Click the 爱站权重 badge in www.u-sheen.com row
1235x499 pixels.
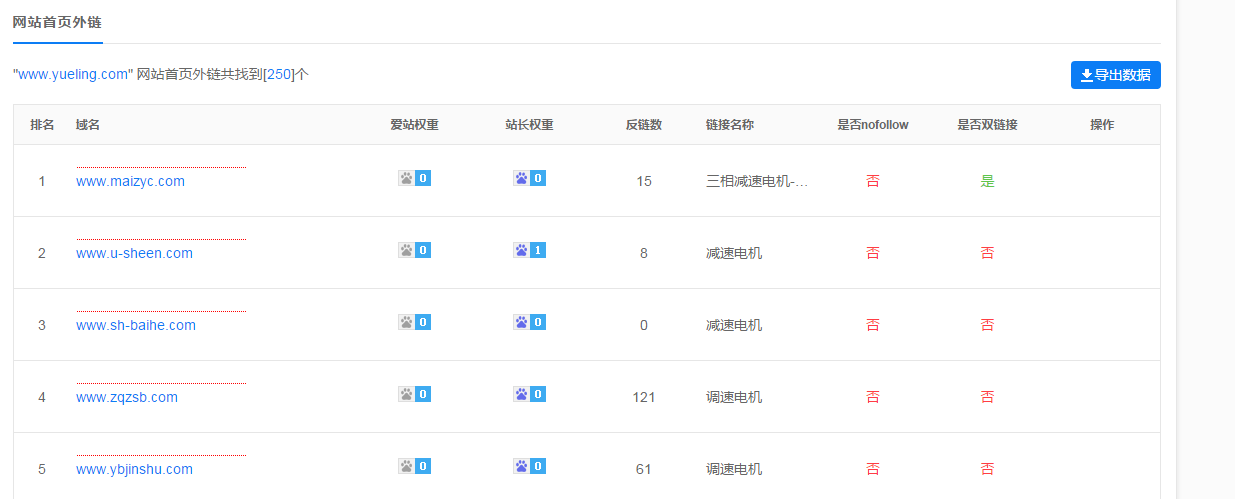tap(414, 250)
